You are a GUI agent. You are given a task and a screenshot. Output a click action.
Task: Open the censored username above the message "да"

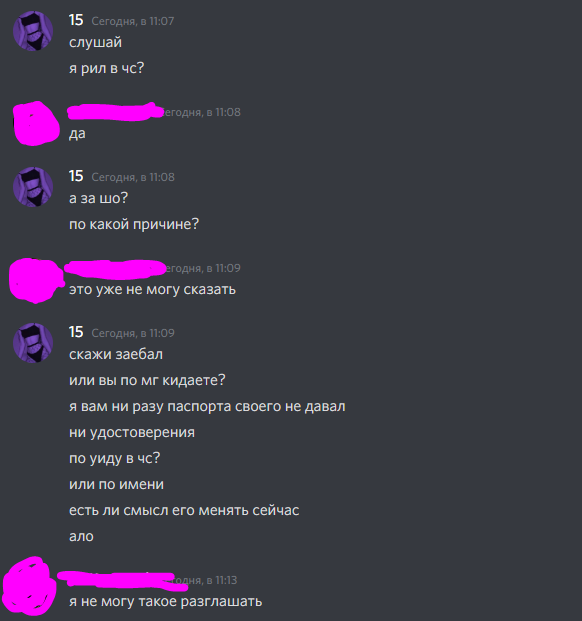[x=115, y=112]
